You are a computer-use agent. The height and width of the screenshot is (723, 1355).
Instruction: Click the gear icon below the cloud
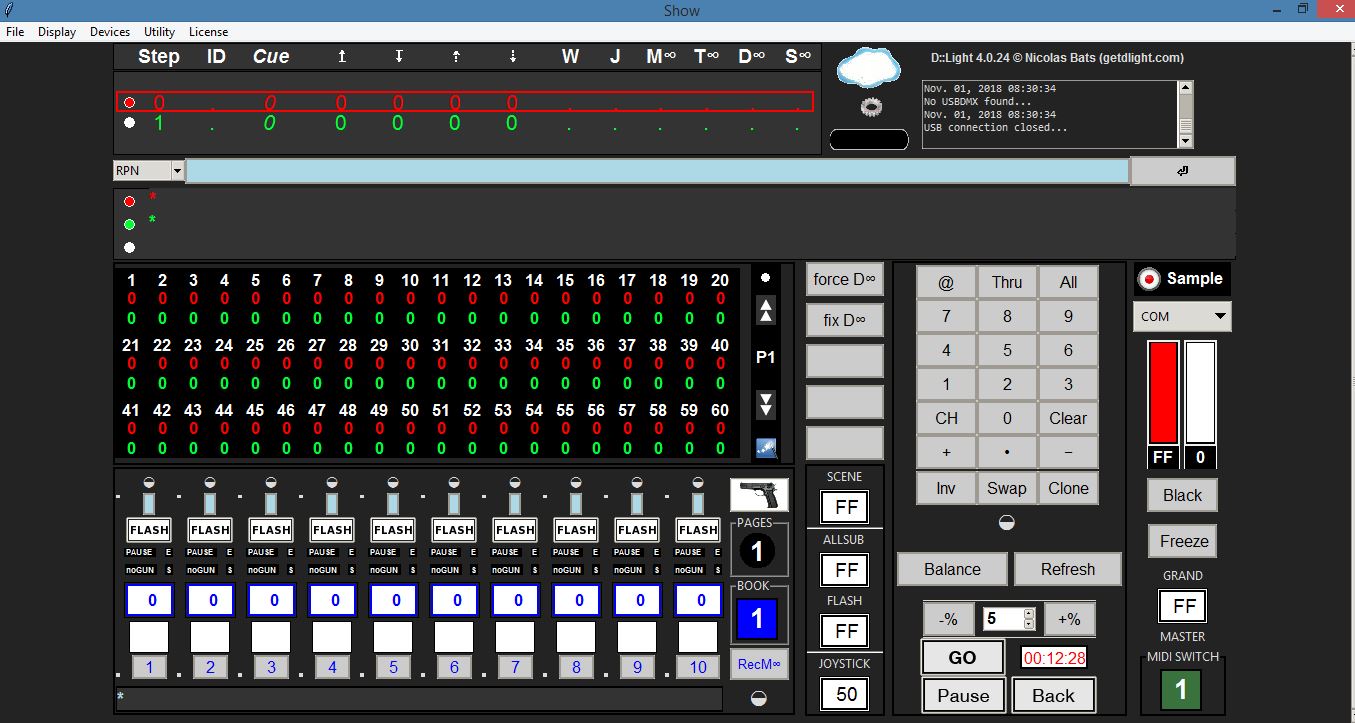coord(870,107)
